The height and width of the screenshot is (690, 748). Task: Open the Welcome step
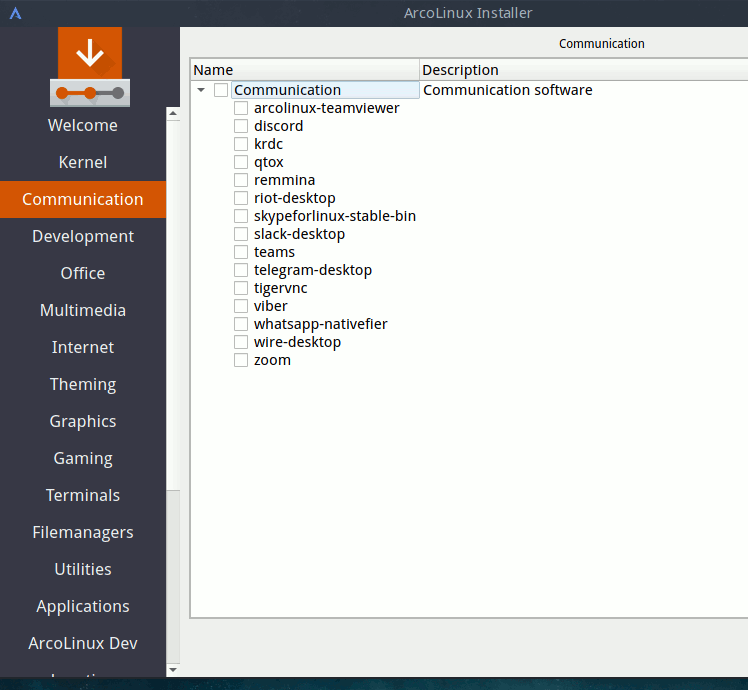(x=83, y=125)
